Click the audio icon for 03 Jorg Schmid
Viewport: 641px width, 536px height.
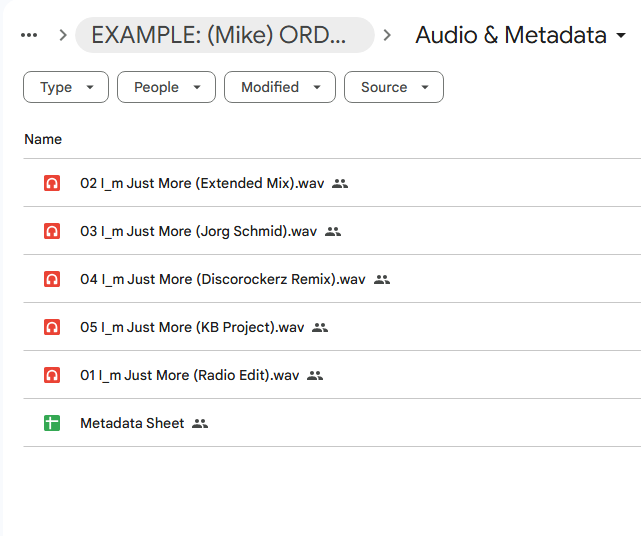click(52, 231)
